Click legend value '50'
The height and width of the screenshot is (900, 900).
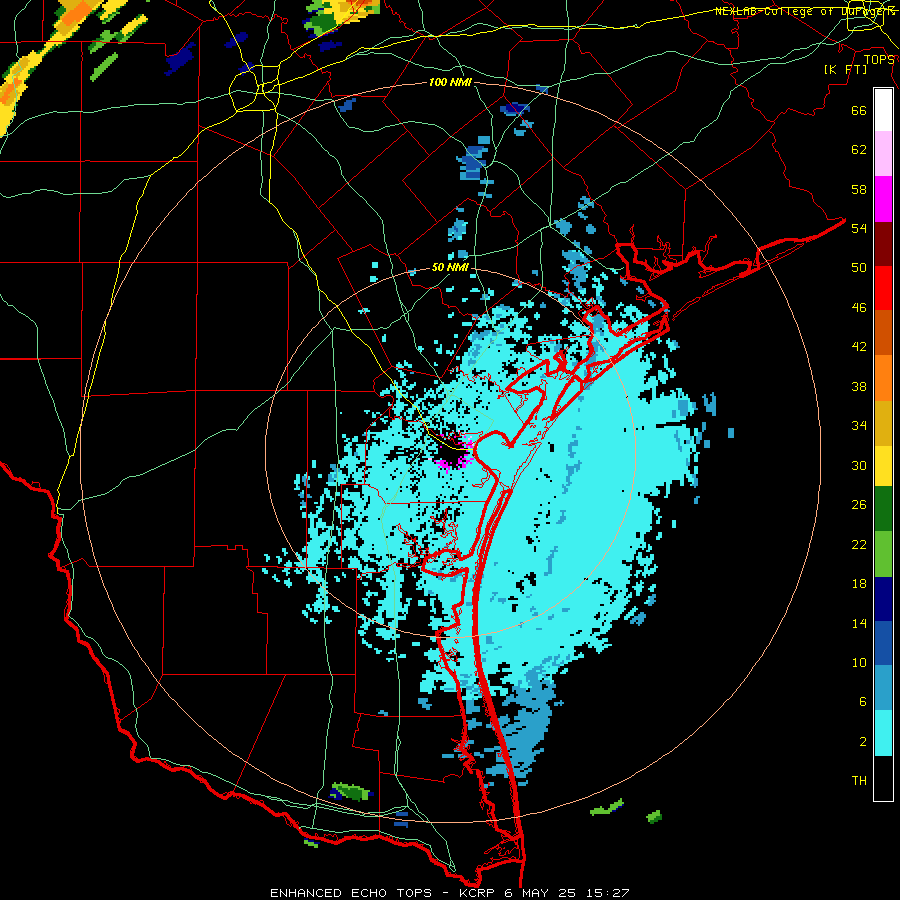[x=859, y=267]
